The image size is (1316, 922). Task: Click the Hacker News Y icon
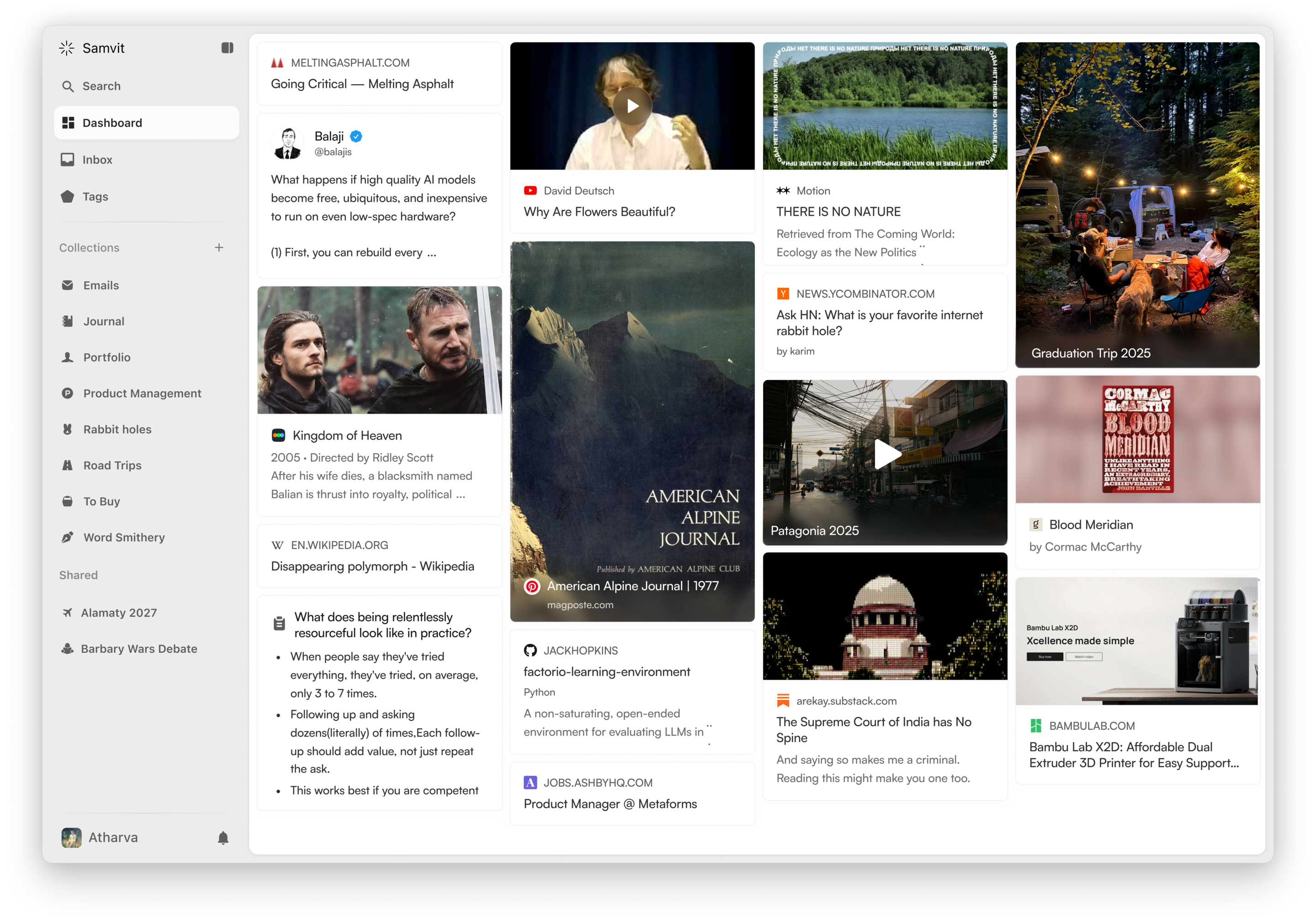[x=783, y=294]
